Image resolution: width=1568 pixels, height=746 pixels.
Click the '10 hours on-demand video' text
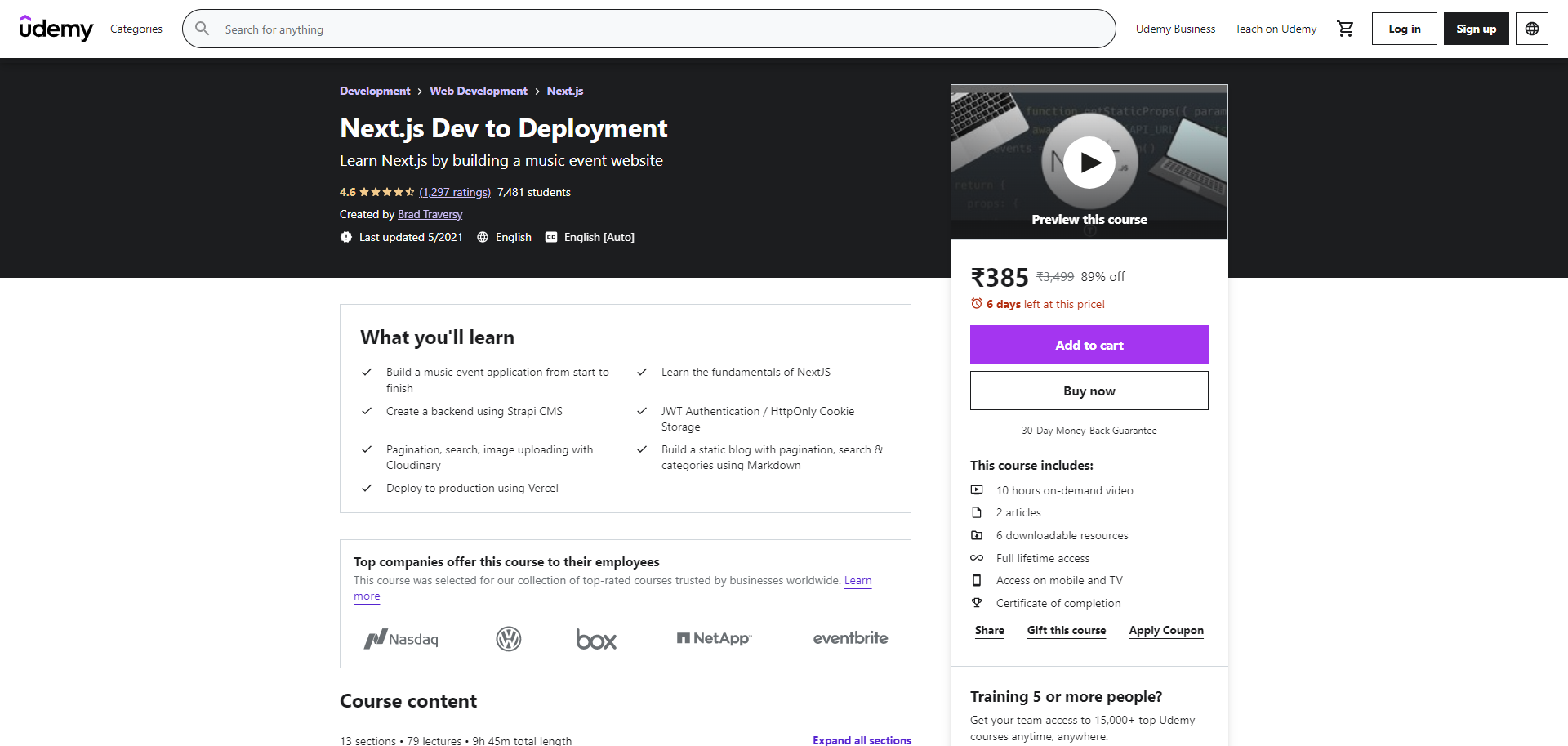(x=1065, y=490)
